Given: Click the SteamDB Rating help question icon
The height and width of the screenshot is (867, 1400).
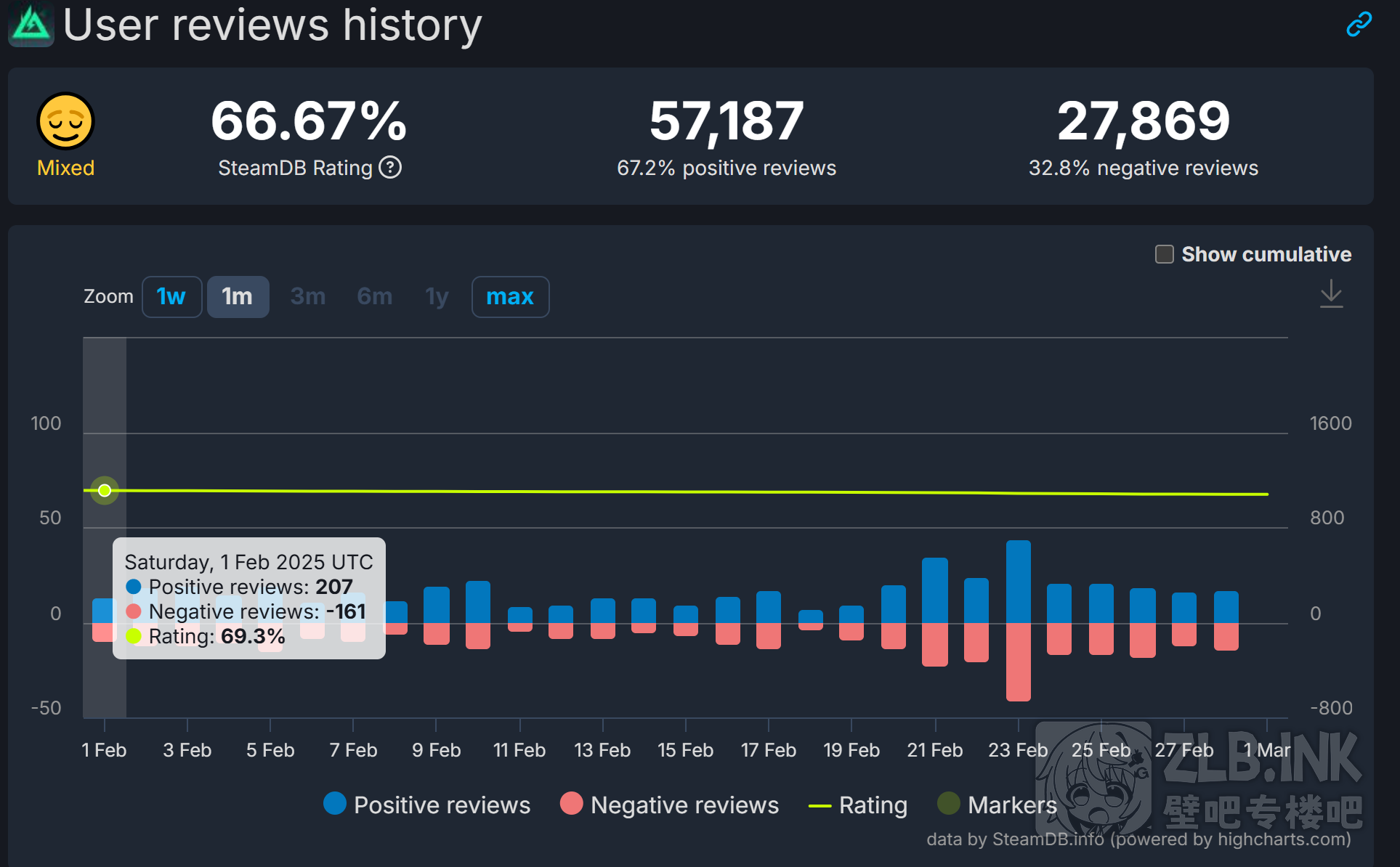Looking at the screenshot, I should [390, 168].
